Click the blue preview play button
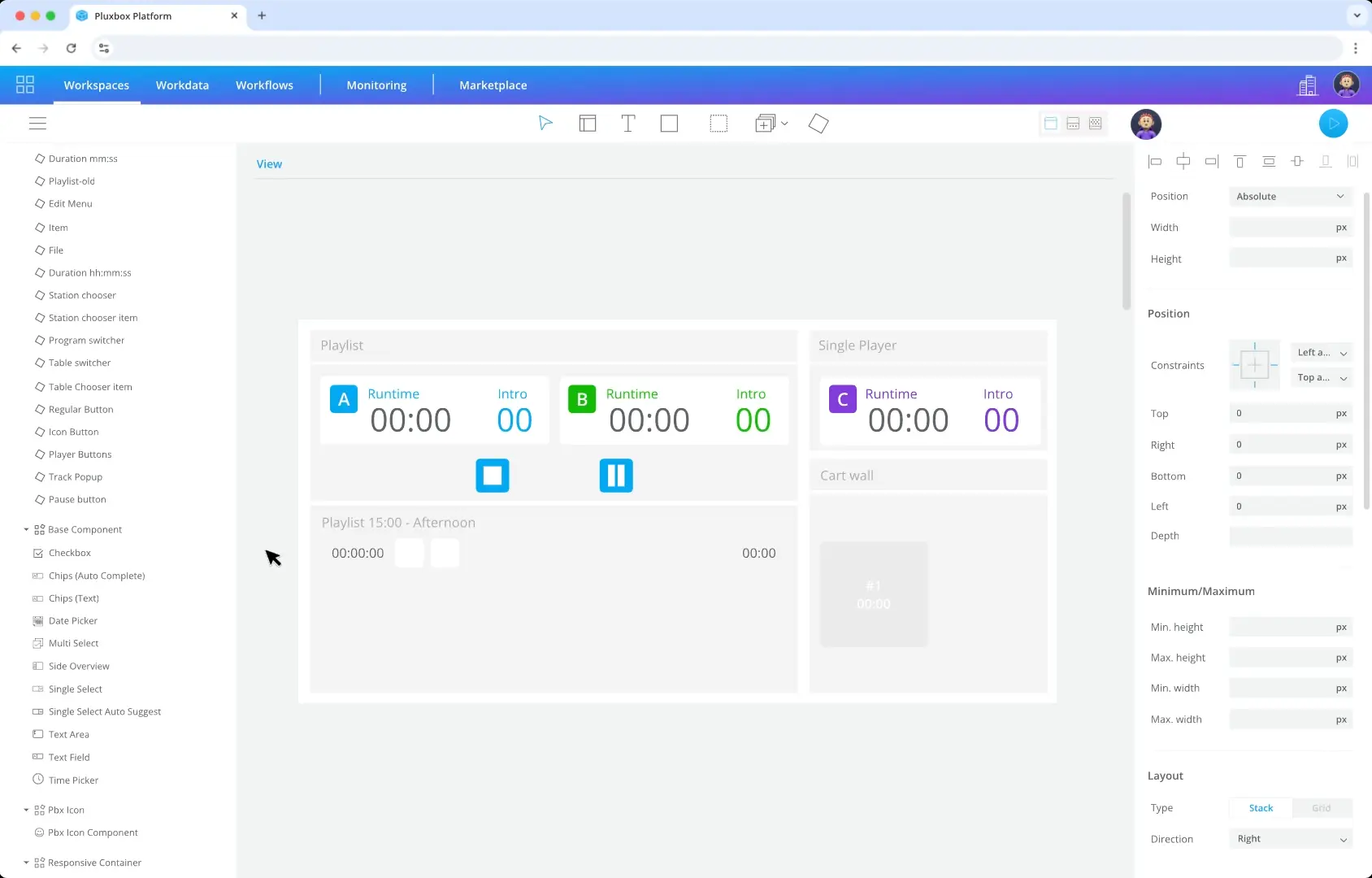Image resolution: width=1372 pixels, height=878 pixels. pos(1333,124)
